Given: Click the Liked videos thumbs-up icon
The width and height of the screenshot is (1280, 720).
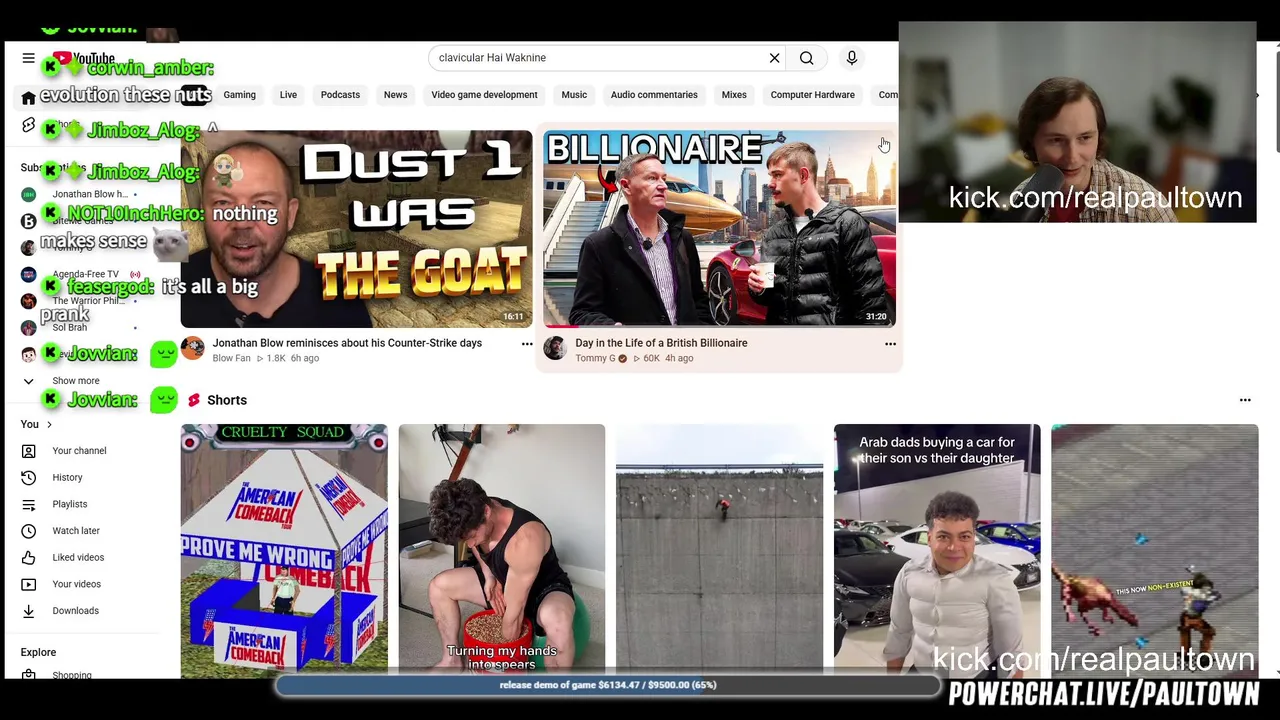Looking at the screenshot, I should [28, 557].
